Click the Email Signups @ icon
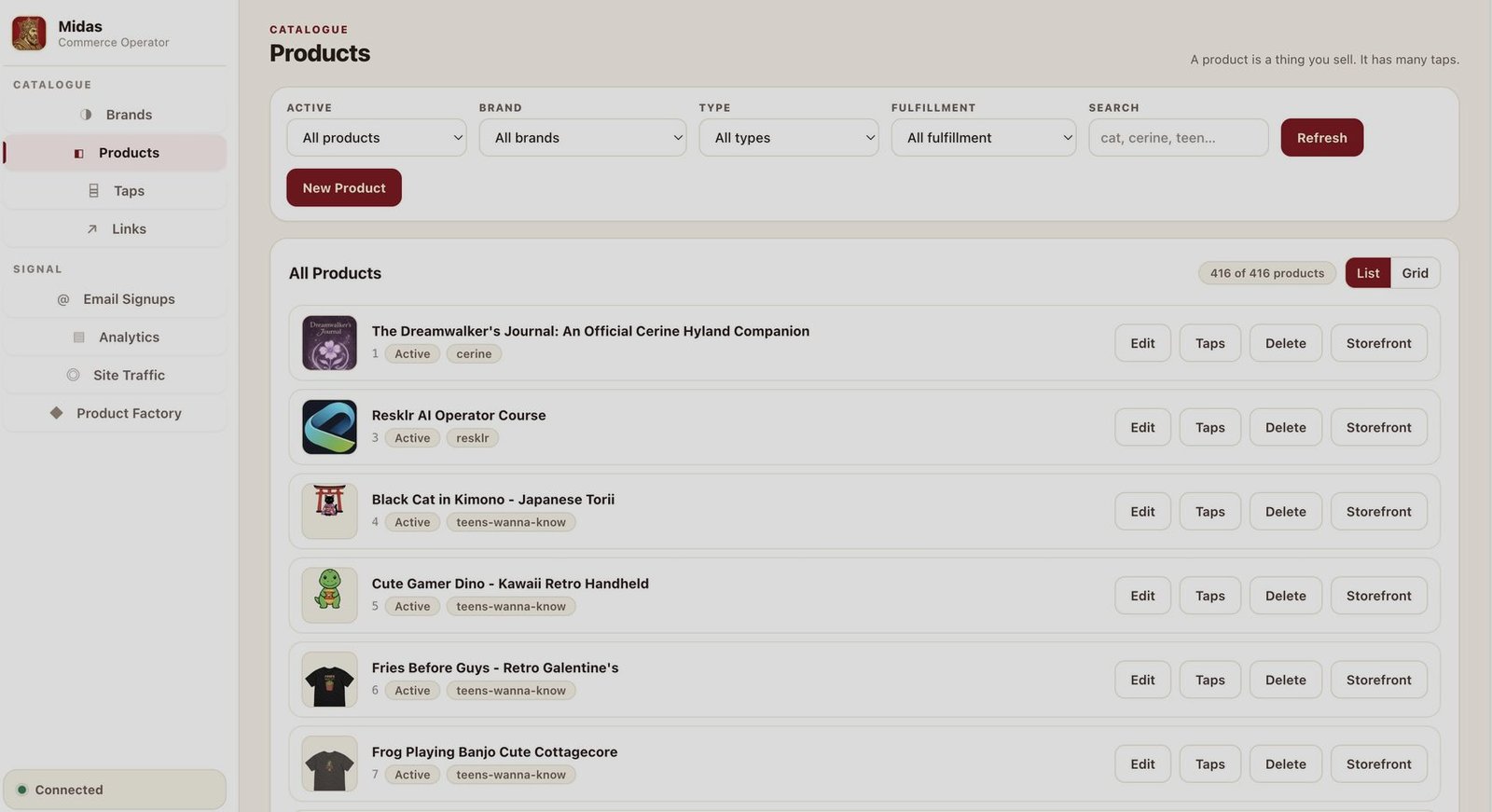 [x=63, y=299]
